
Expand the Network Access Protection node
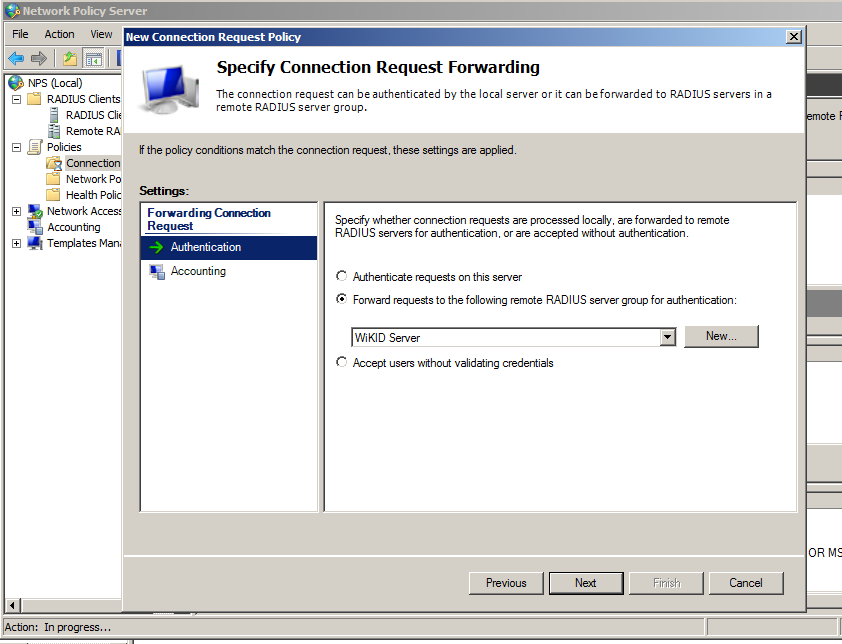(x=15, y=211)
